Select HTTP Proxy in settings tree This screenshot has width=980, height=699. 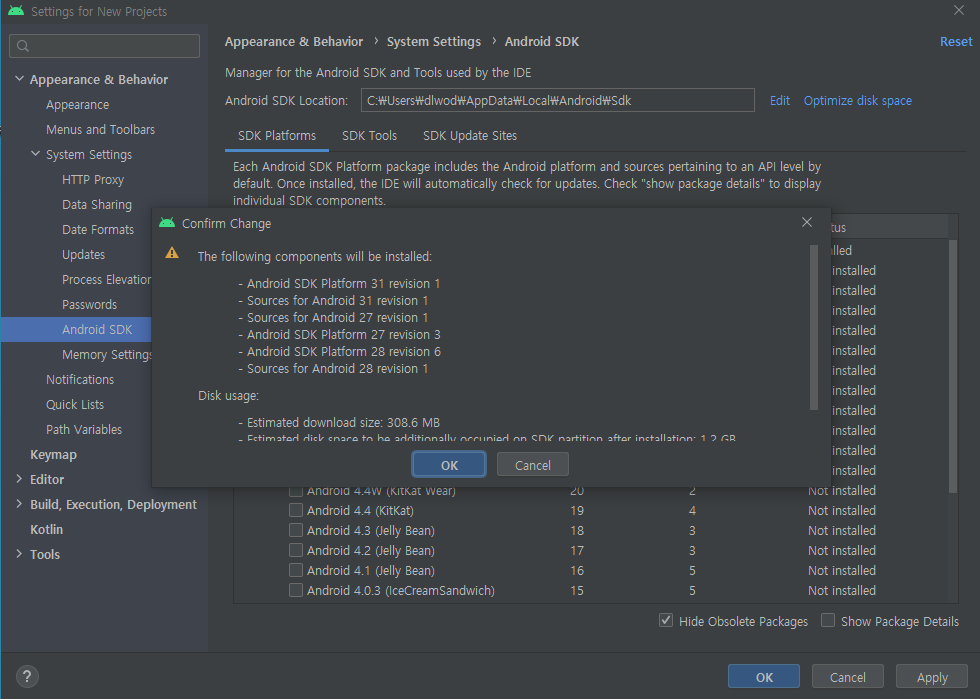click(92, 179)
